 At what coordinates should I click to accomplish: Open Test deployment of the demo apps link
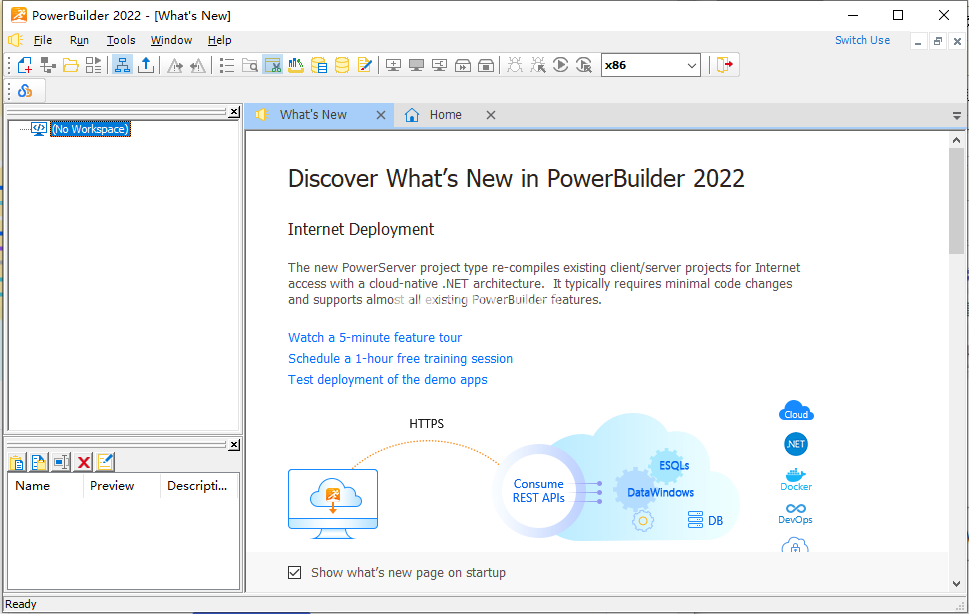(387, 380)
